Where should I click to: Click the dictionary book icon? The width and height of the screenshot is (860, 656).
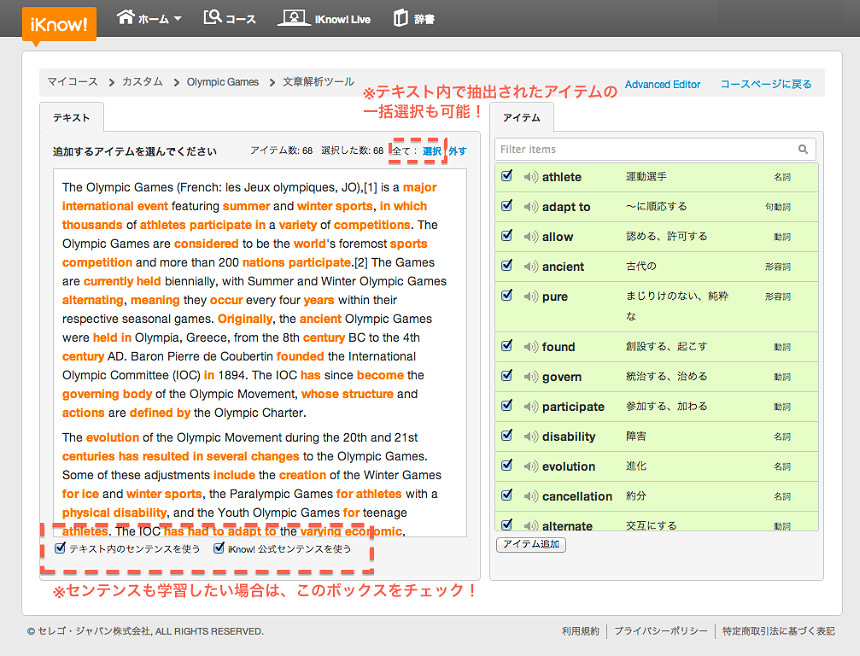tap(401, 18)
